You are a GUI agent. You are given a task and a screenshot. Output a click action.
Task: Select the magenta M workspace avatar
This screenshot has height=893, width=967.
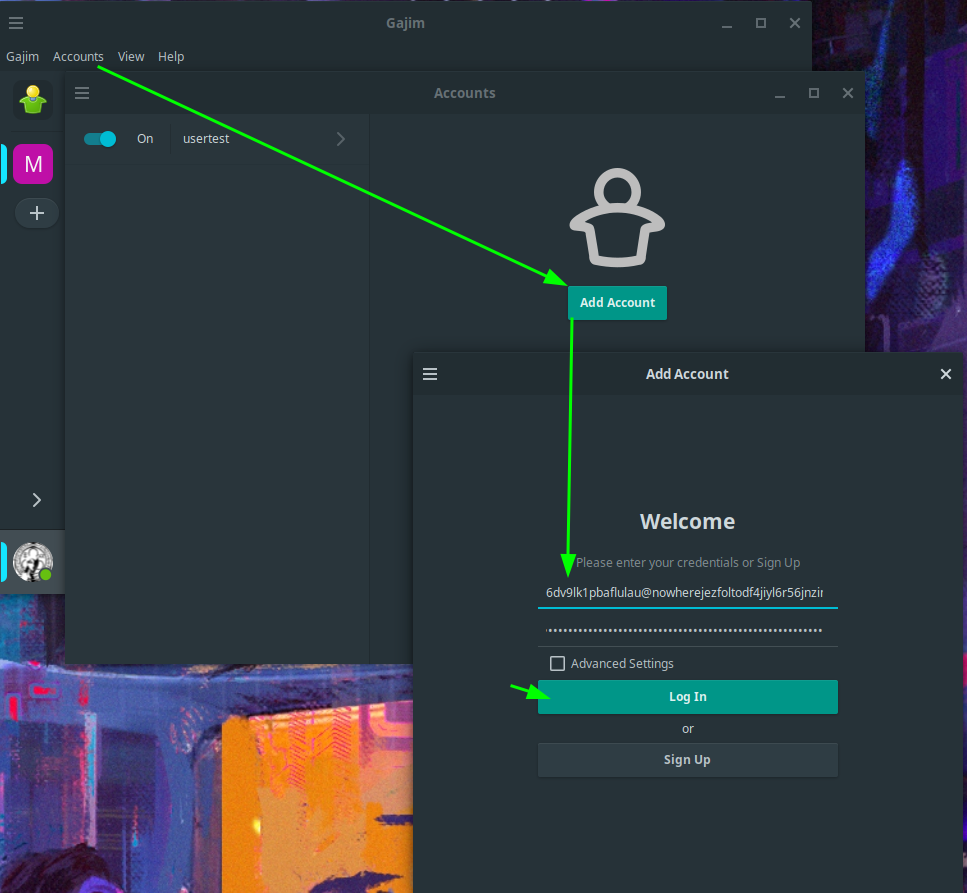point(33,164)
